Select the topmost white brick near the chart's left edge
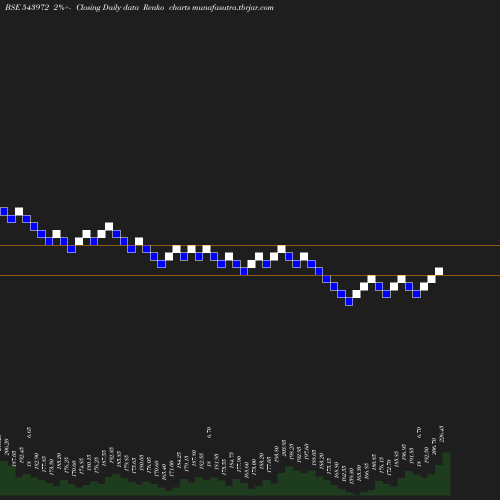Viewport: 500px width, 500px height. click(19, 211)
